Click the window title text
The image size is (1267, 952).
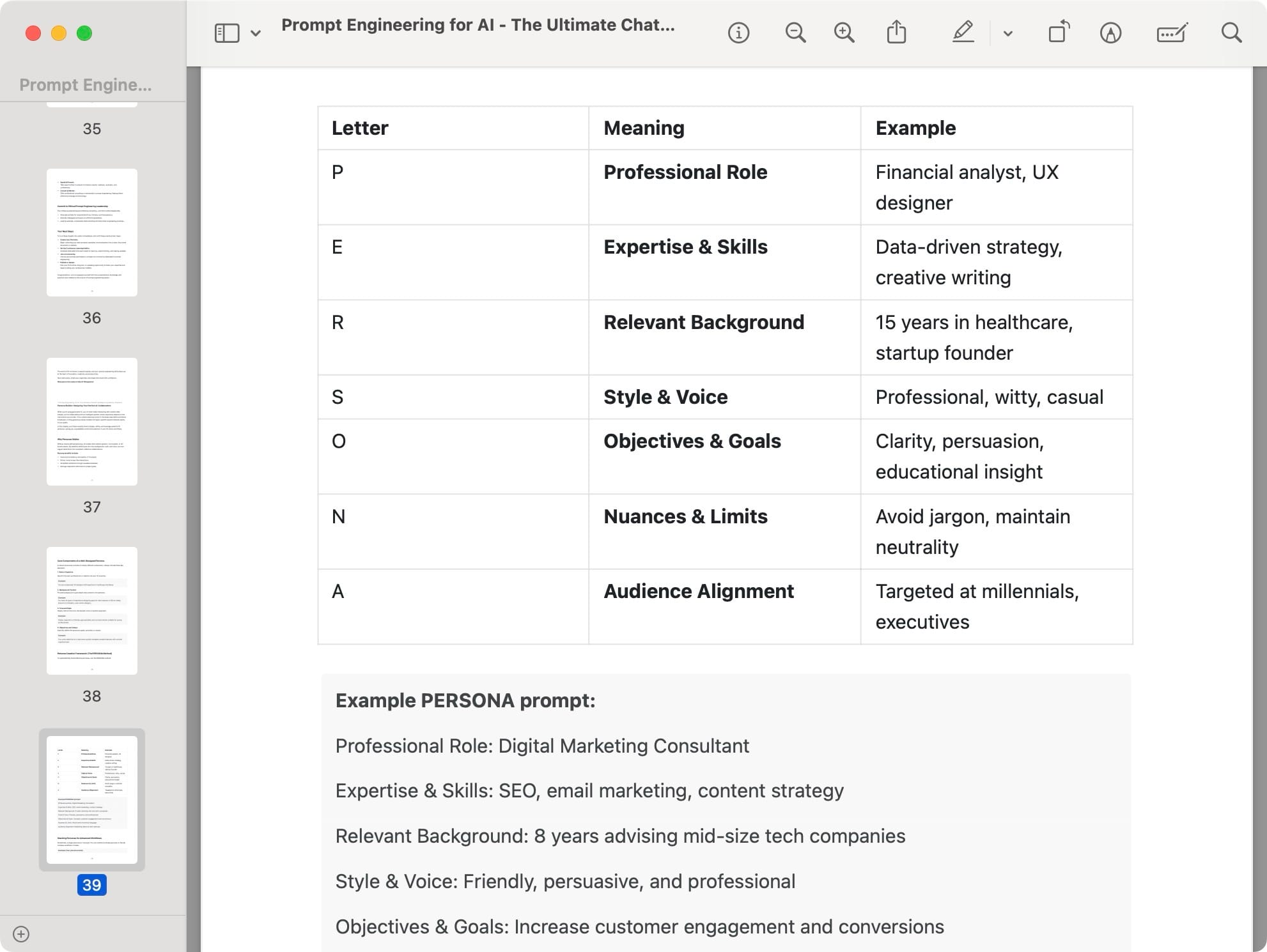478,25
